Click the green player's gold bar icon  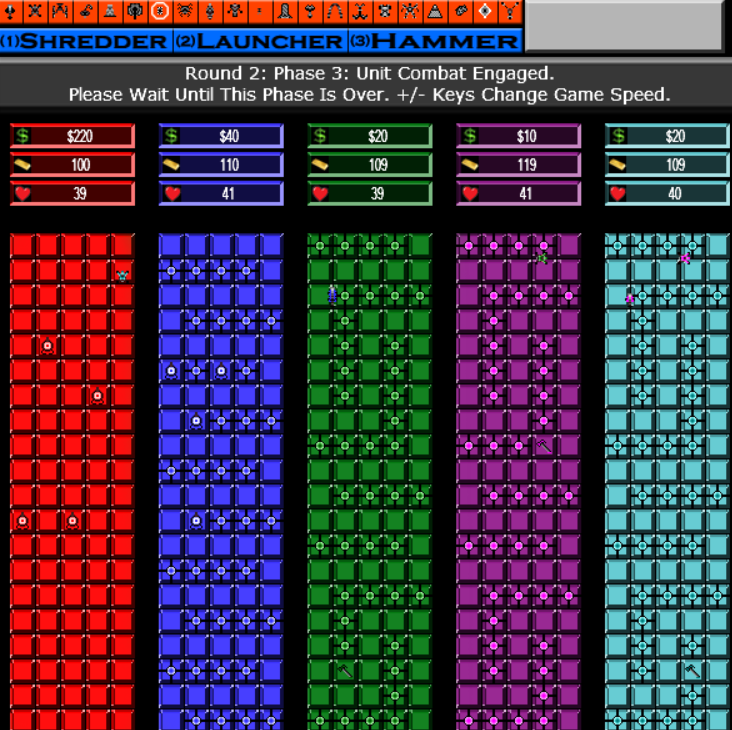coord(320,165)
